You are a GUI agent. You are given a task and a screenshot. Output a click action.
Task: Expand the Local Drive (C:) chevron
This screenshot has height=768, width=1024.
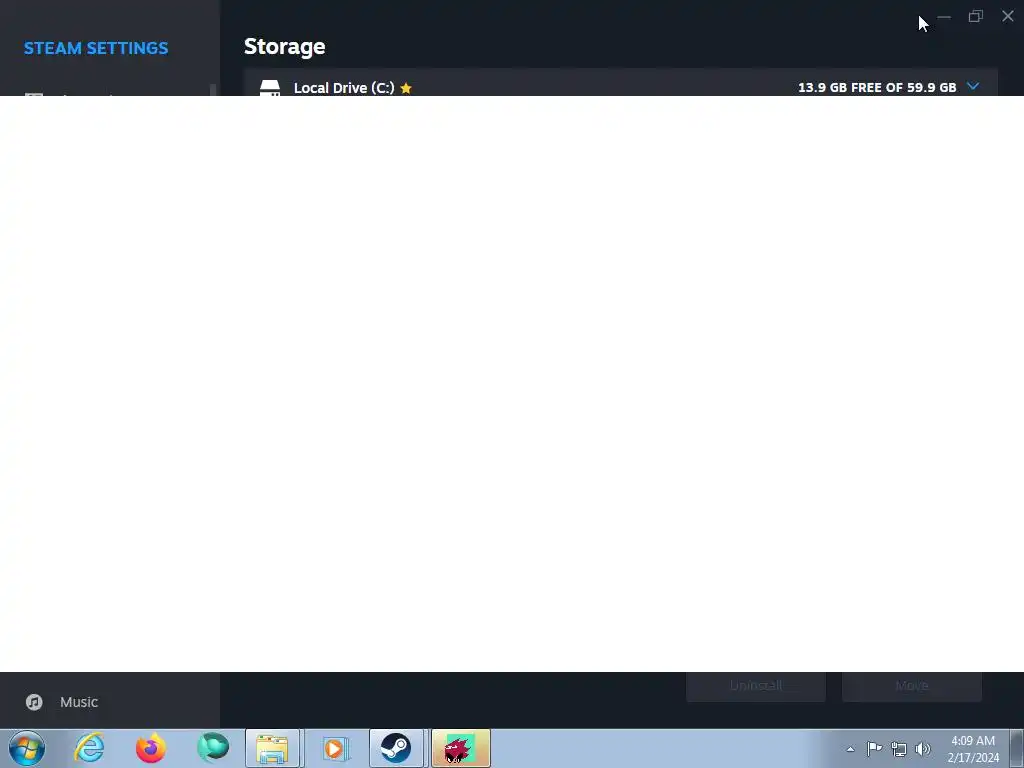point(973,86)
